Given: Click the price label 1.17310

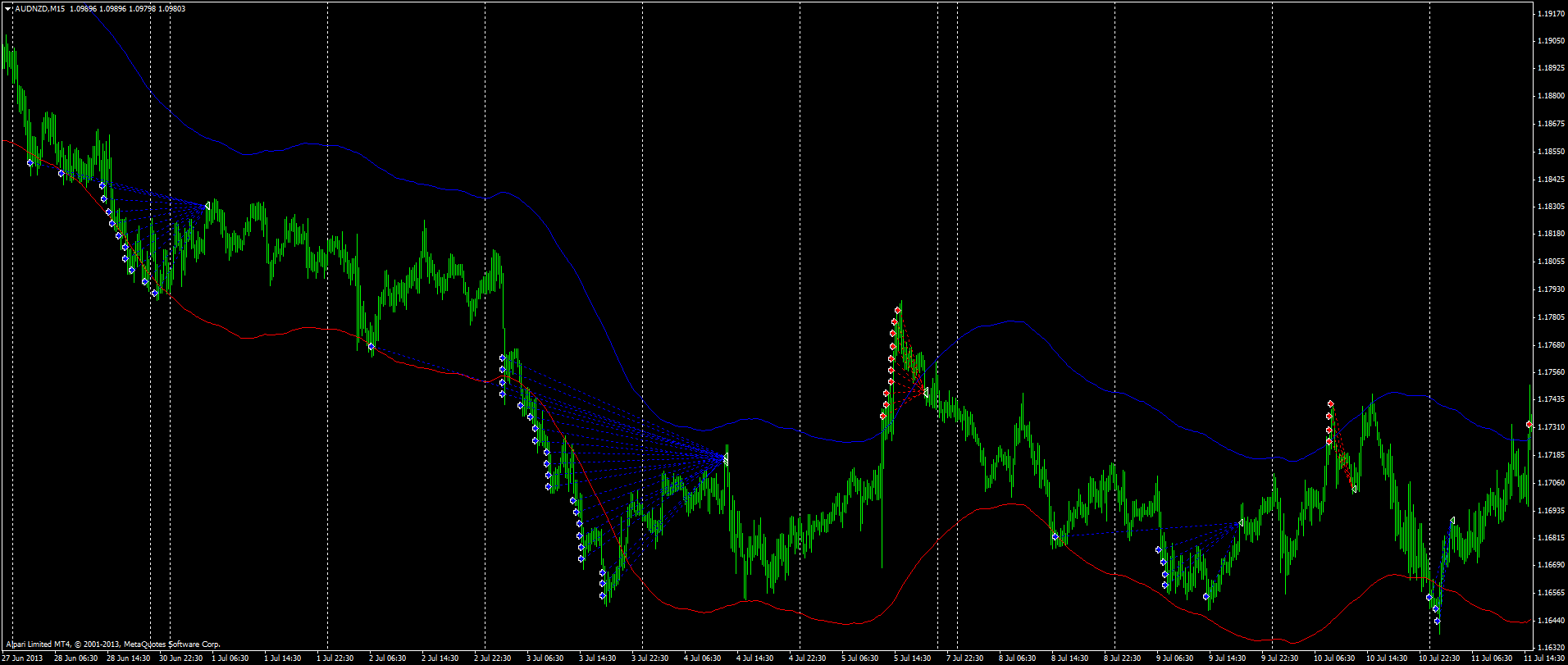Looking at the screenshot, I should [1549, 427].
